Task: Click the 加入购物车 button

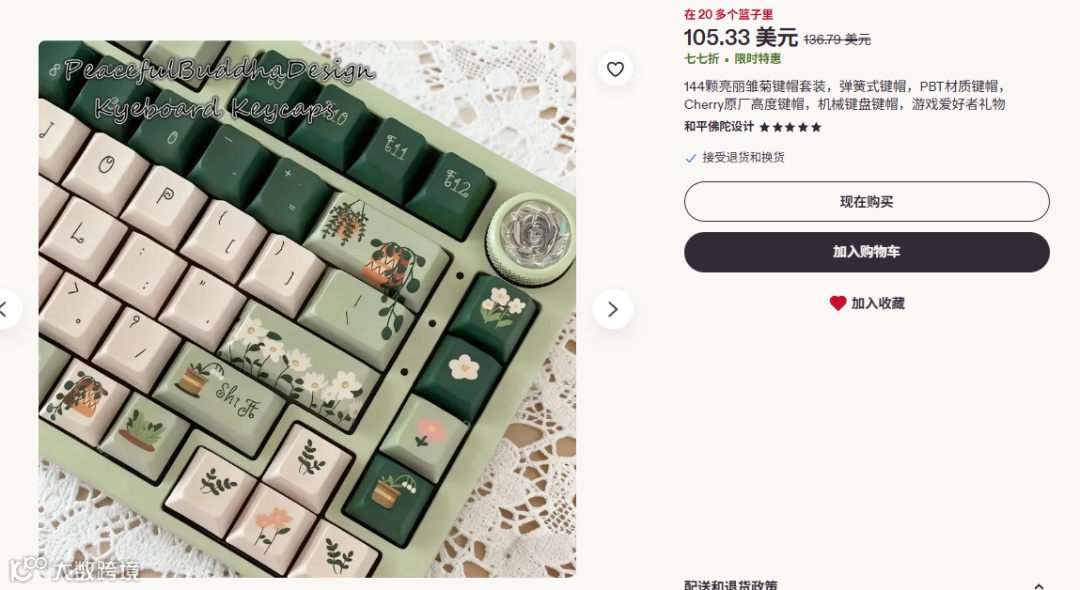Action: pyautogui.click(x=866, y=252)
